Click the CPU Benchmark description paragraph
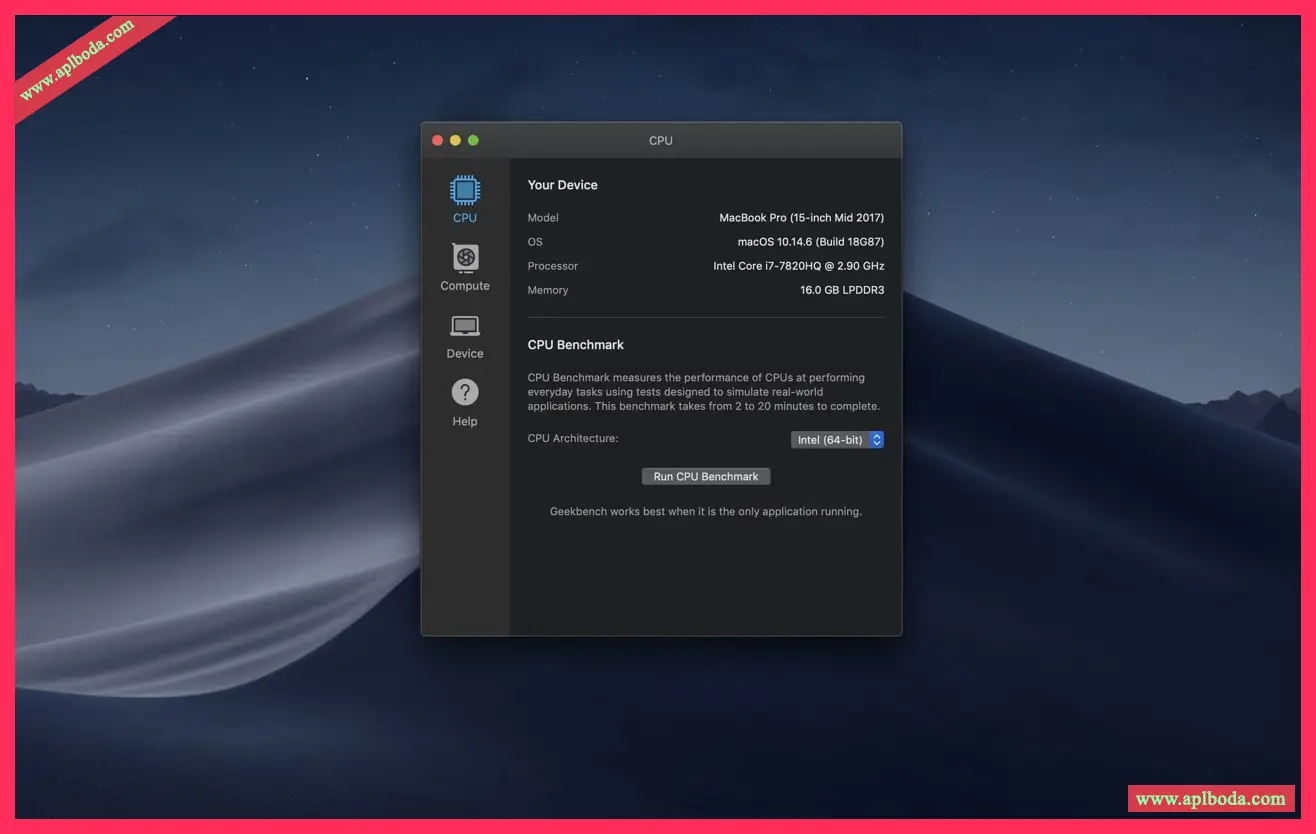Image resolution: width=1316 pixels, height=834 pixels. (x=704, y=392)
